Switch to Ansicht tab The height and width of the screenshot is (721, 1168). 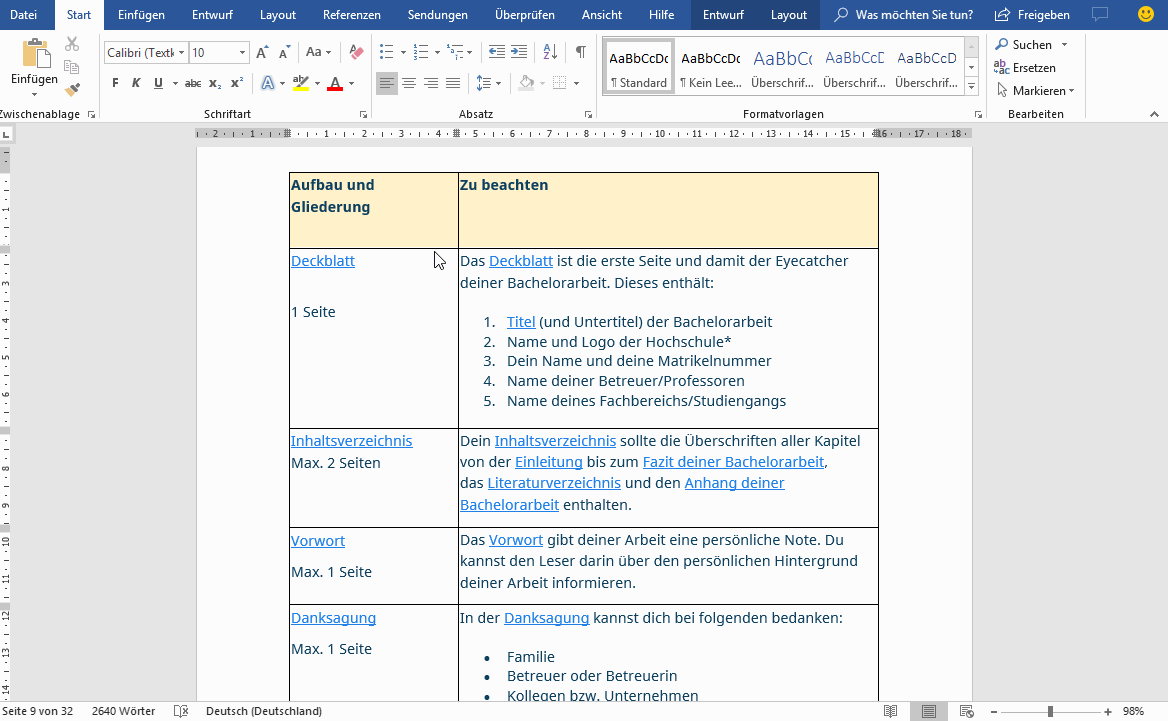pos(602,14)
